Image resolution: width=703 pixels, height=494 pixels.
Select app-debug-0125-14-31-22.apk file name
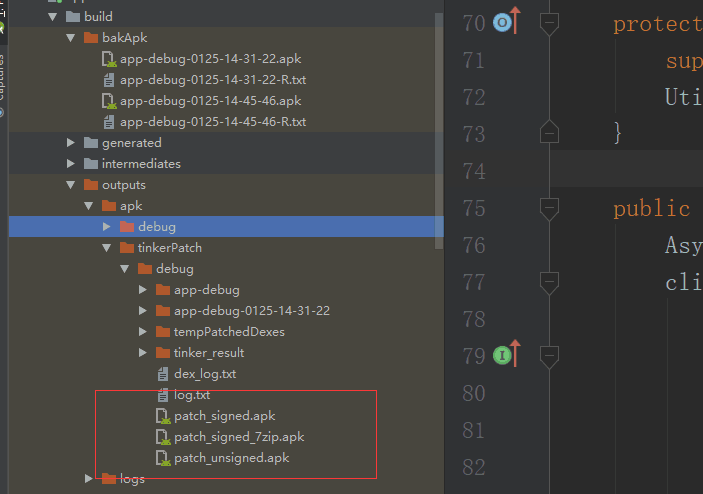coord(210,59)
